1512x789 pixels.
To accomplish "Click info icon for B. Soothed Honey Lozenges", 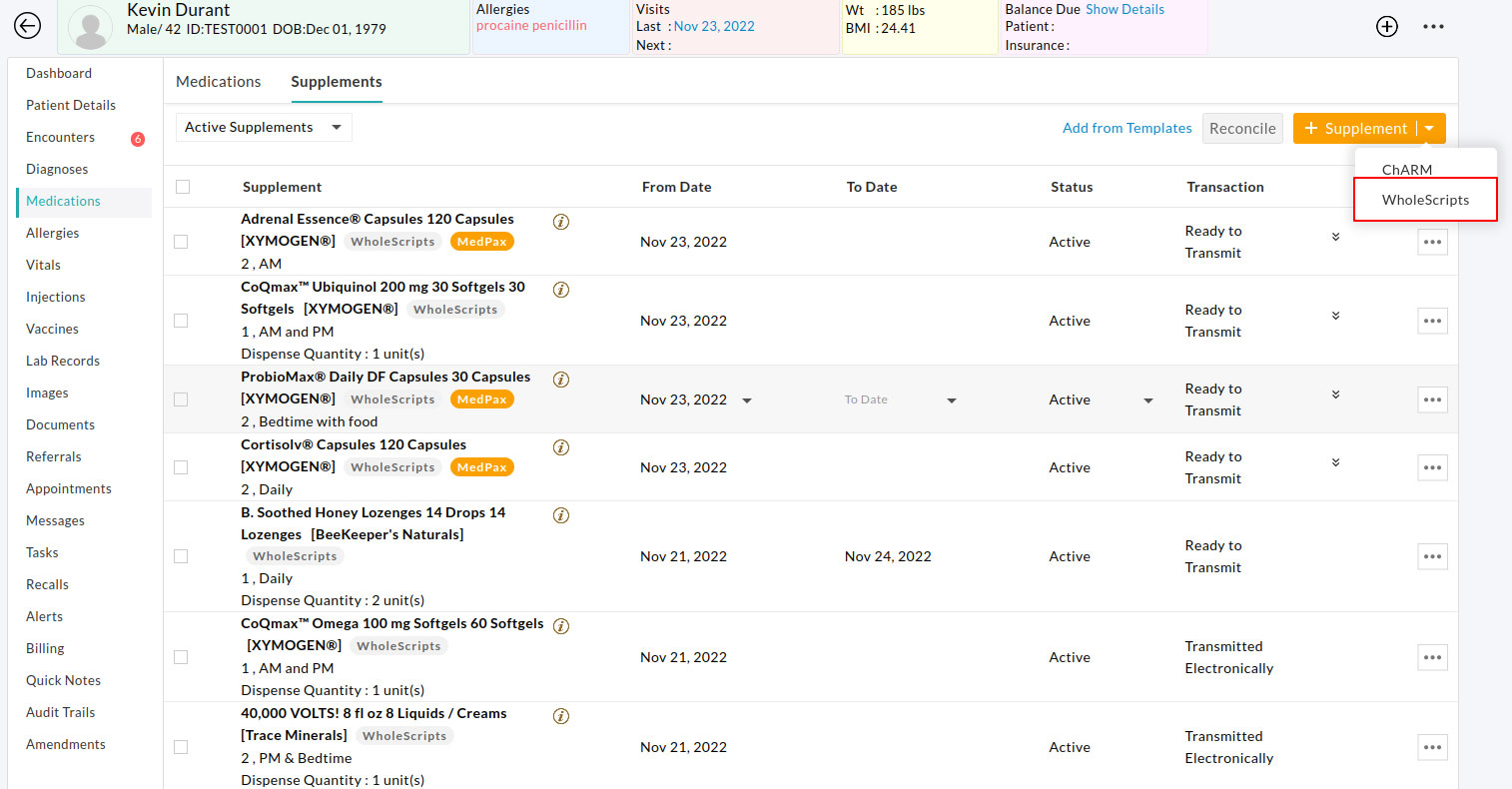I will coord(560,515).
